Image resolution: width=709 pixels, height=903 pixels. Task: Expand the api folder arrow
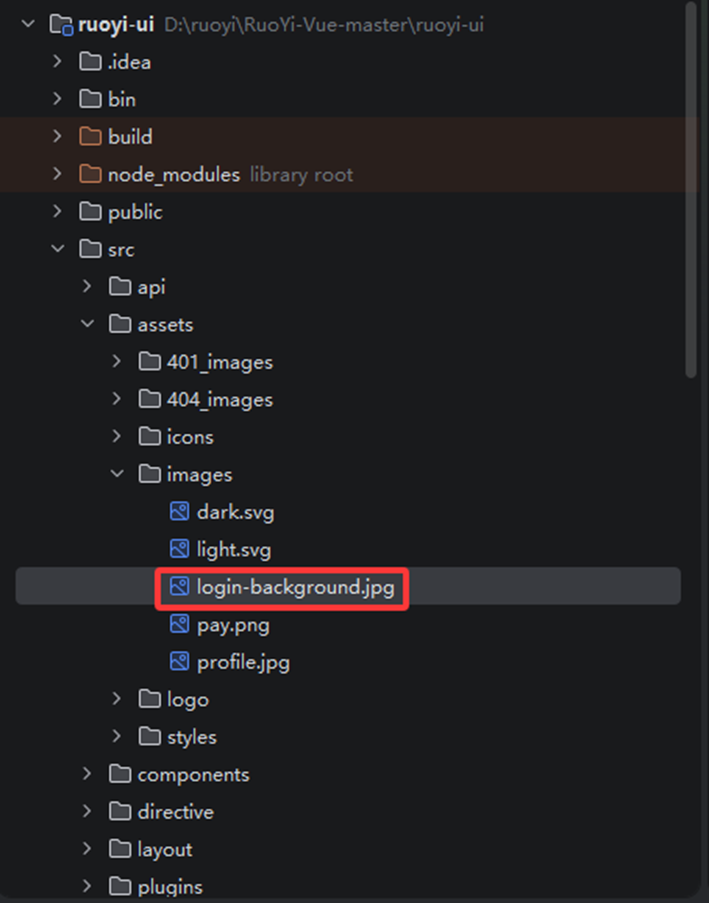87,286
